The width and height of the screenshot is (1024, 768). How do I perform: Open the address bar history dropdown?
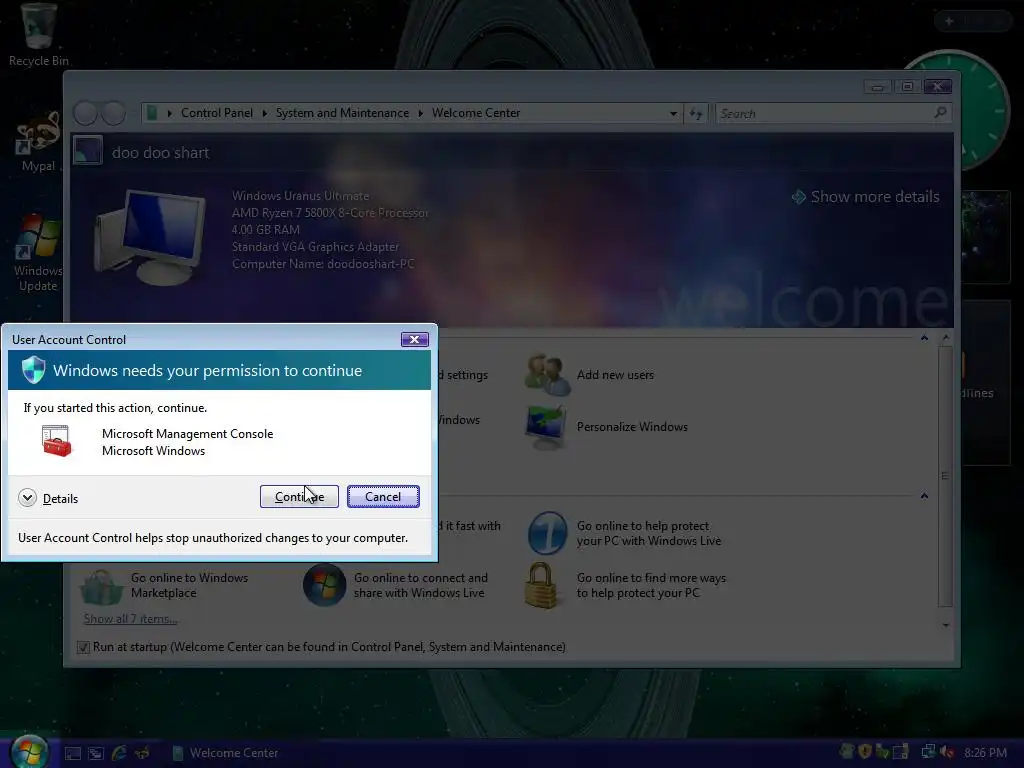coord(673,114)
